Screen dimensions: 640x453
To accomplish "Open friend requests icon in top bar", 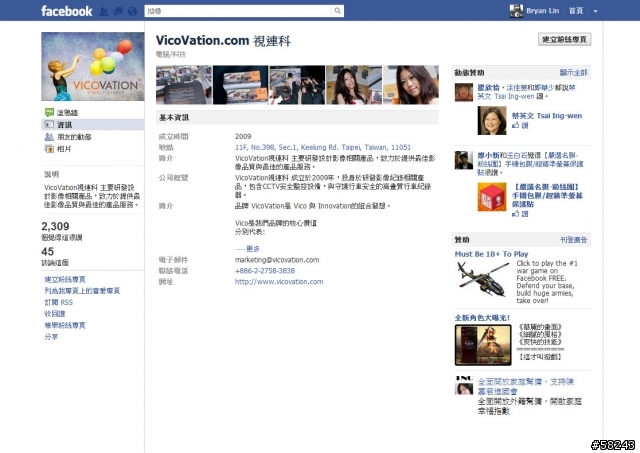I will coord(104,11).
